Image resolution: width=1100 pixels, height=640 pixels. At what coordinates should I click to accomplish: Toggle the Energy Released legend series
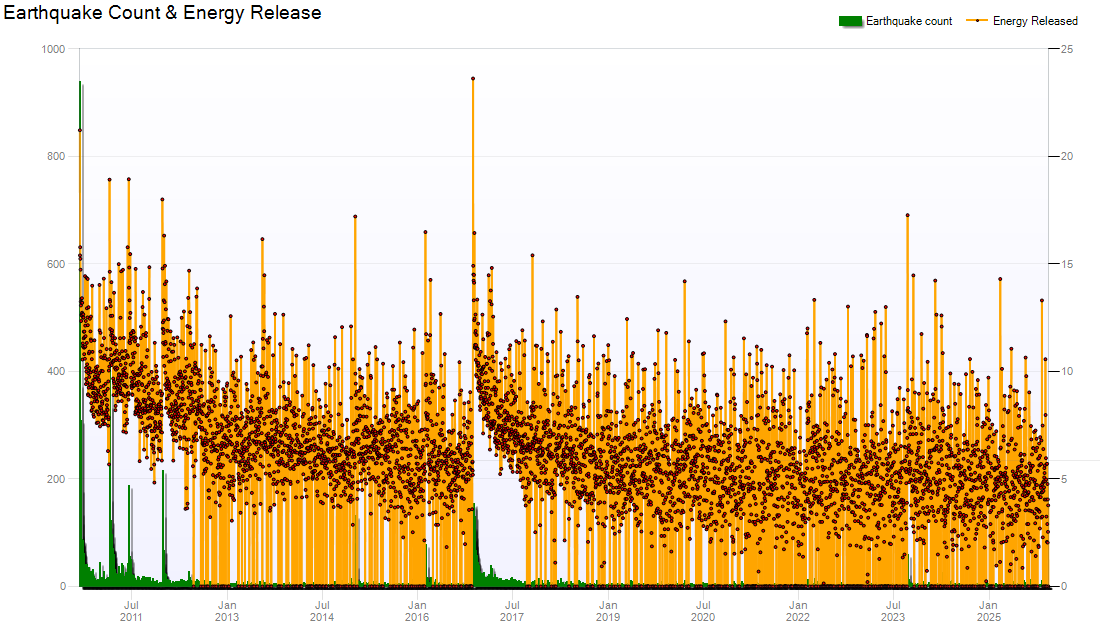click(1034, 21)
